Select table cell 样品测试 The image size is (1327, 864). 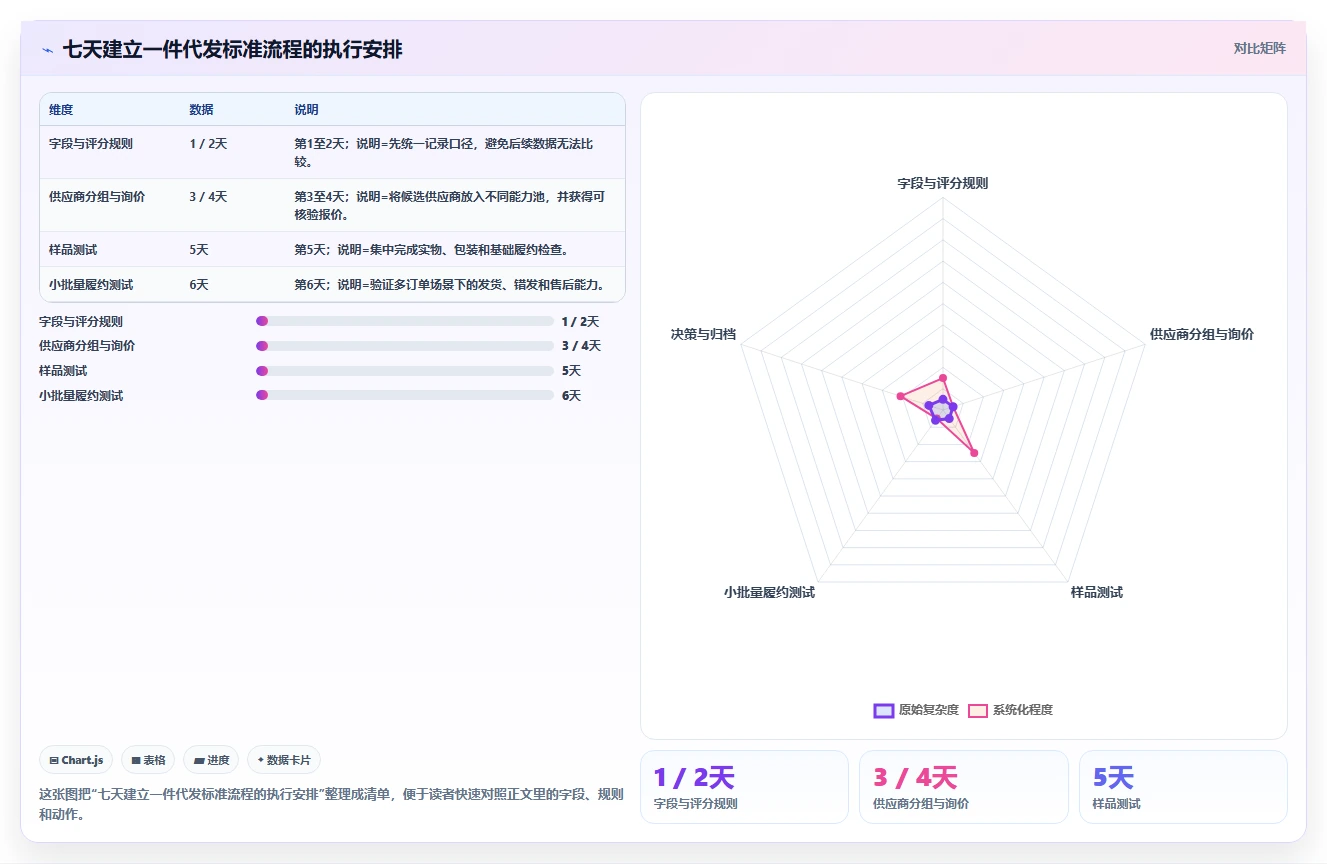point(73,250)
